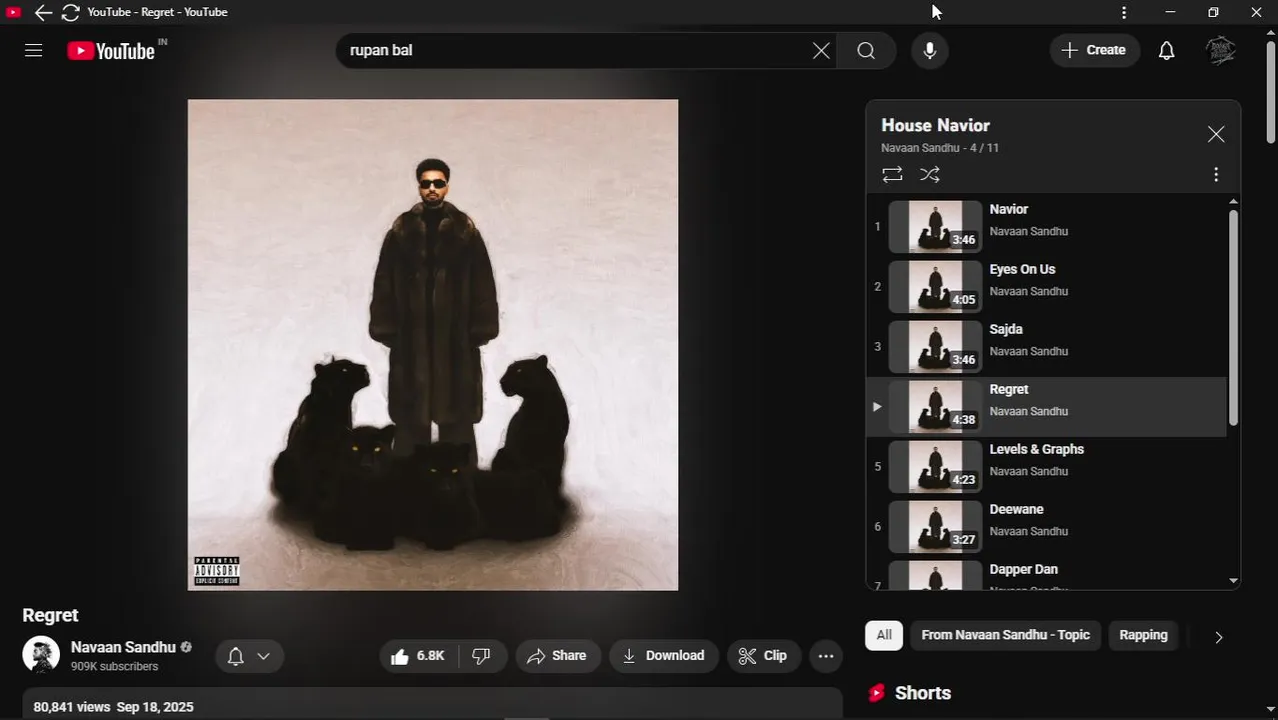Open playlist three-dot options menu

[1216, 174]
